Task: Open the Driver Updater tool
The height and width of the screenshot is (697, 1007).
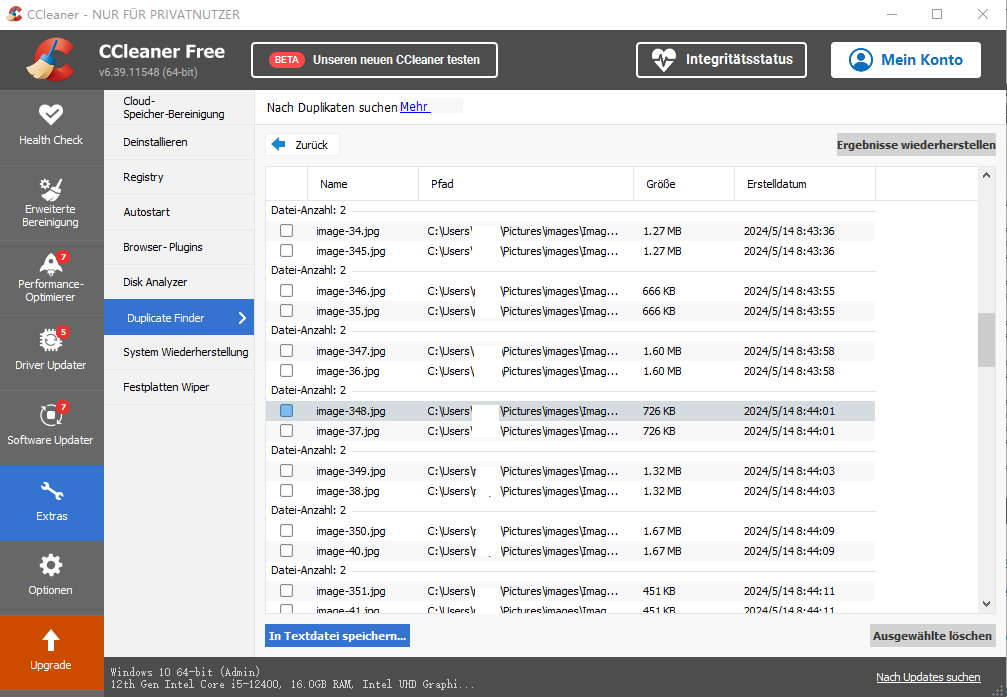Action: click(x=51, y=352)
